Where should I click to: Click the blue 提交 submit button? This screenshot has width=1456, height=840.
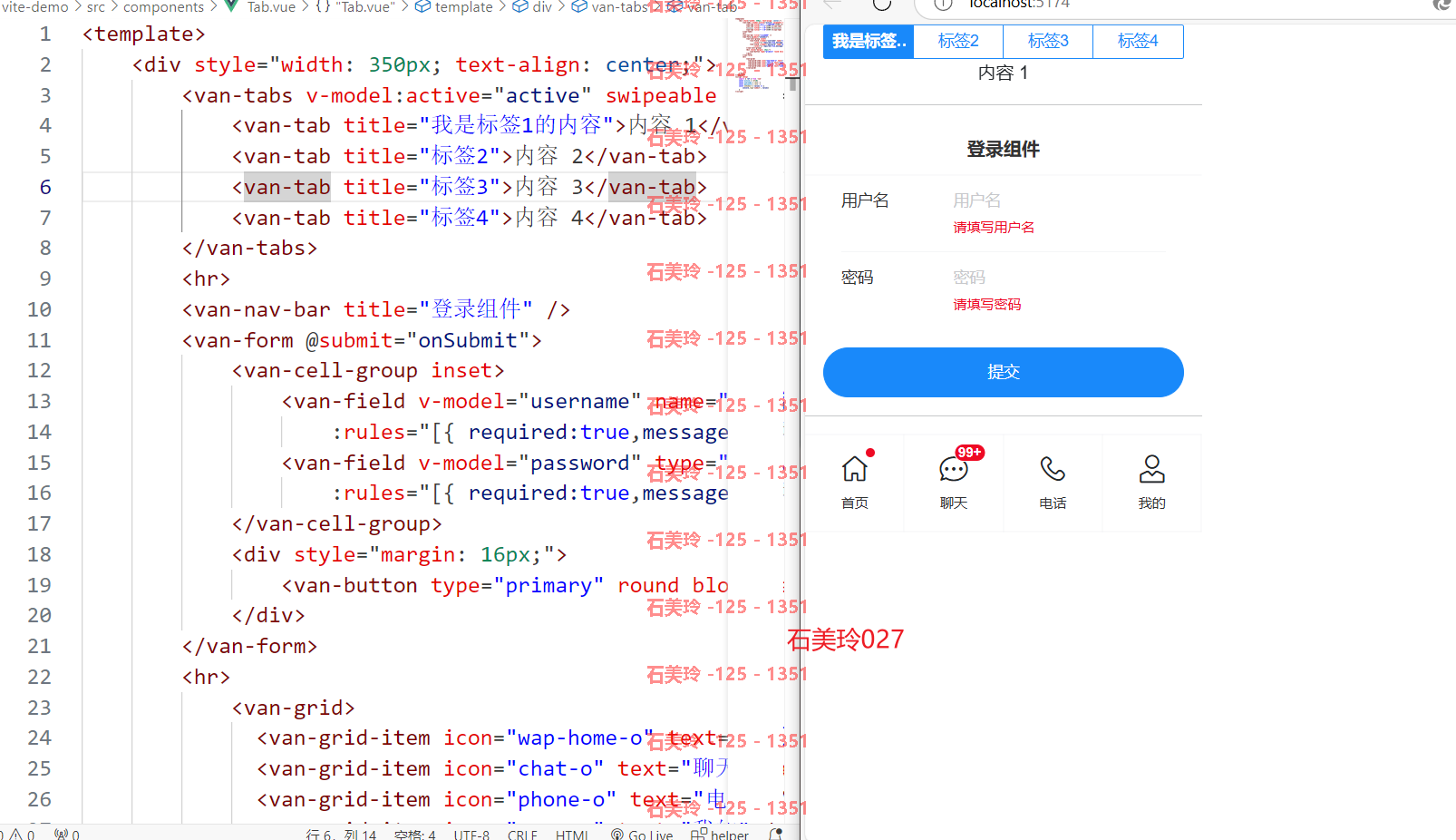1003,372
